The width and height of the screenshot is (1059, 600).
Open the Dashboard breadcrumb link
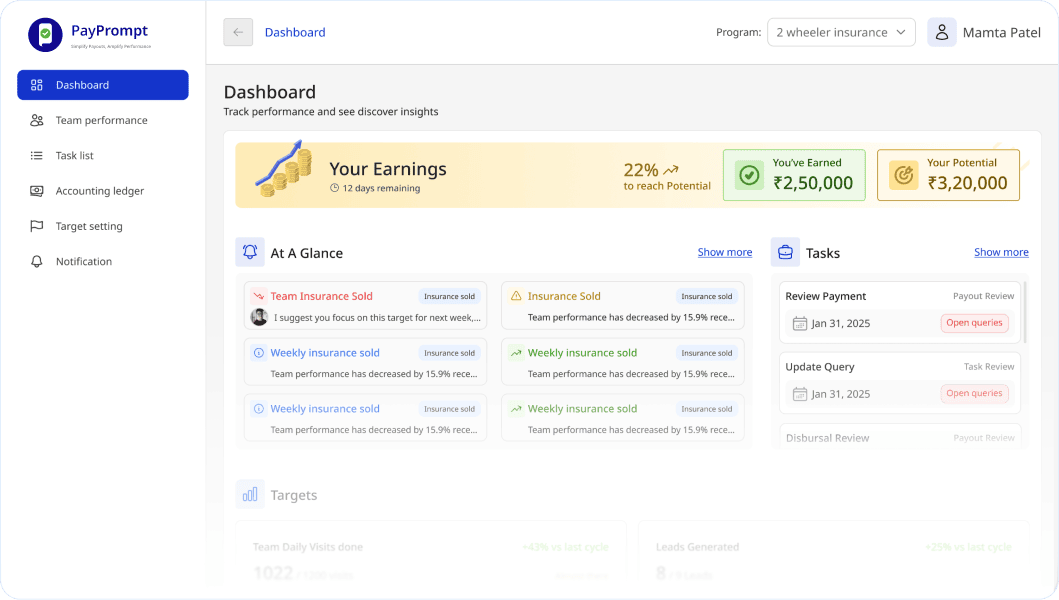[295, 32]
